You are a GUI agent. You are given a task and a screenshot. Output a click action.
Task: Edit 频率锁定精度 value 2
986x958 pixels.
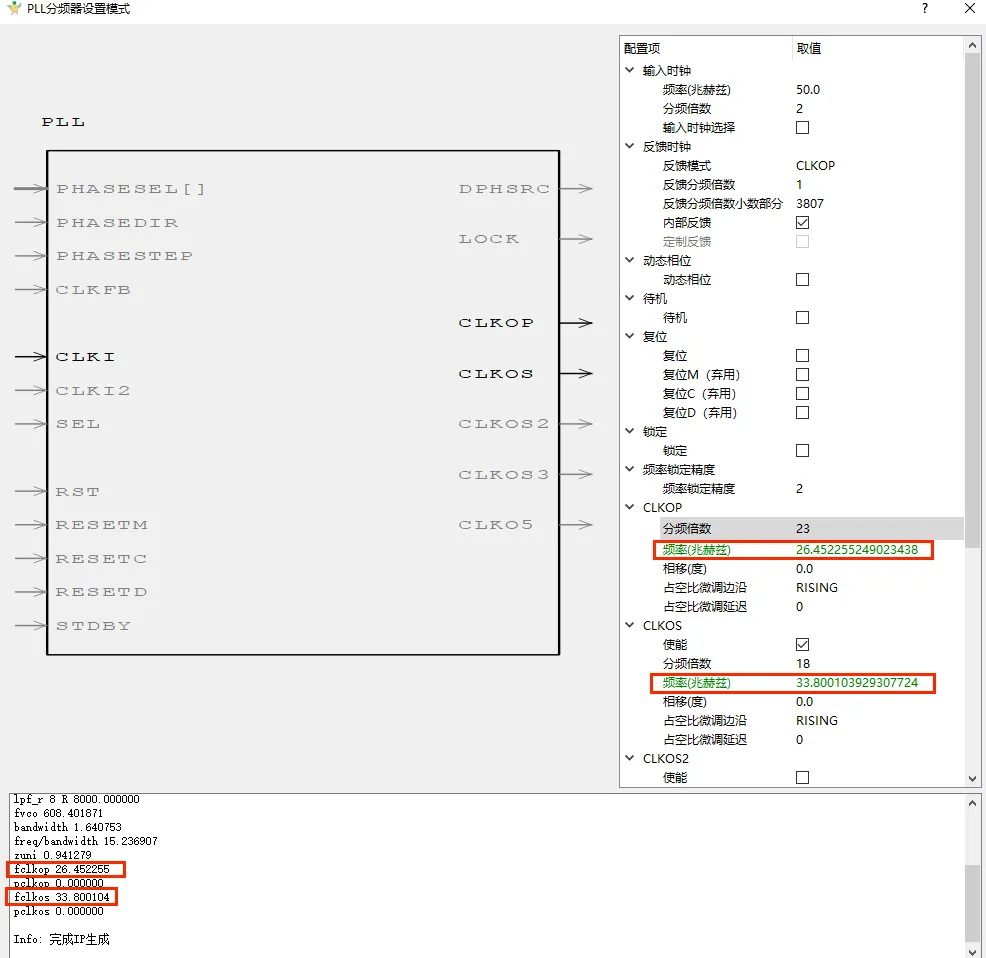point(799,489)
